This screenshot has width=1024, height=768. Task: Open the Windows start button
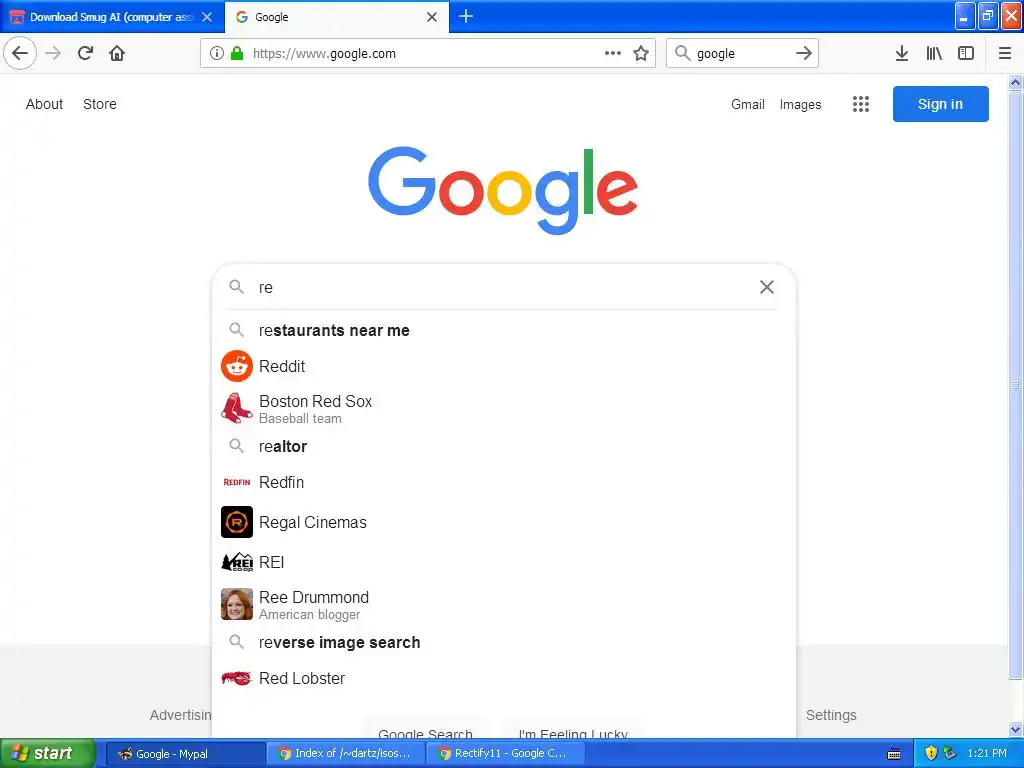click(x=48, y=753)
